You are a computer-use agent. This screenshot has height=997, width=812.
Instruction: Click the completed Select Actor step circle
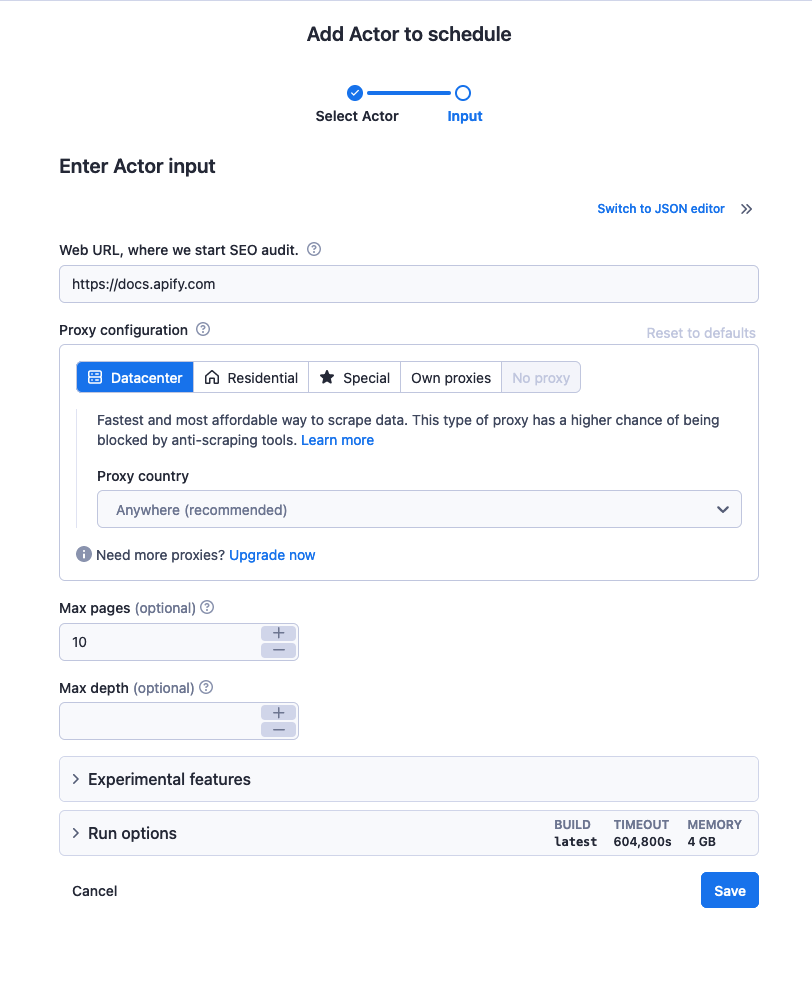click(355, 93)
